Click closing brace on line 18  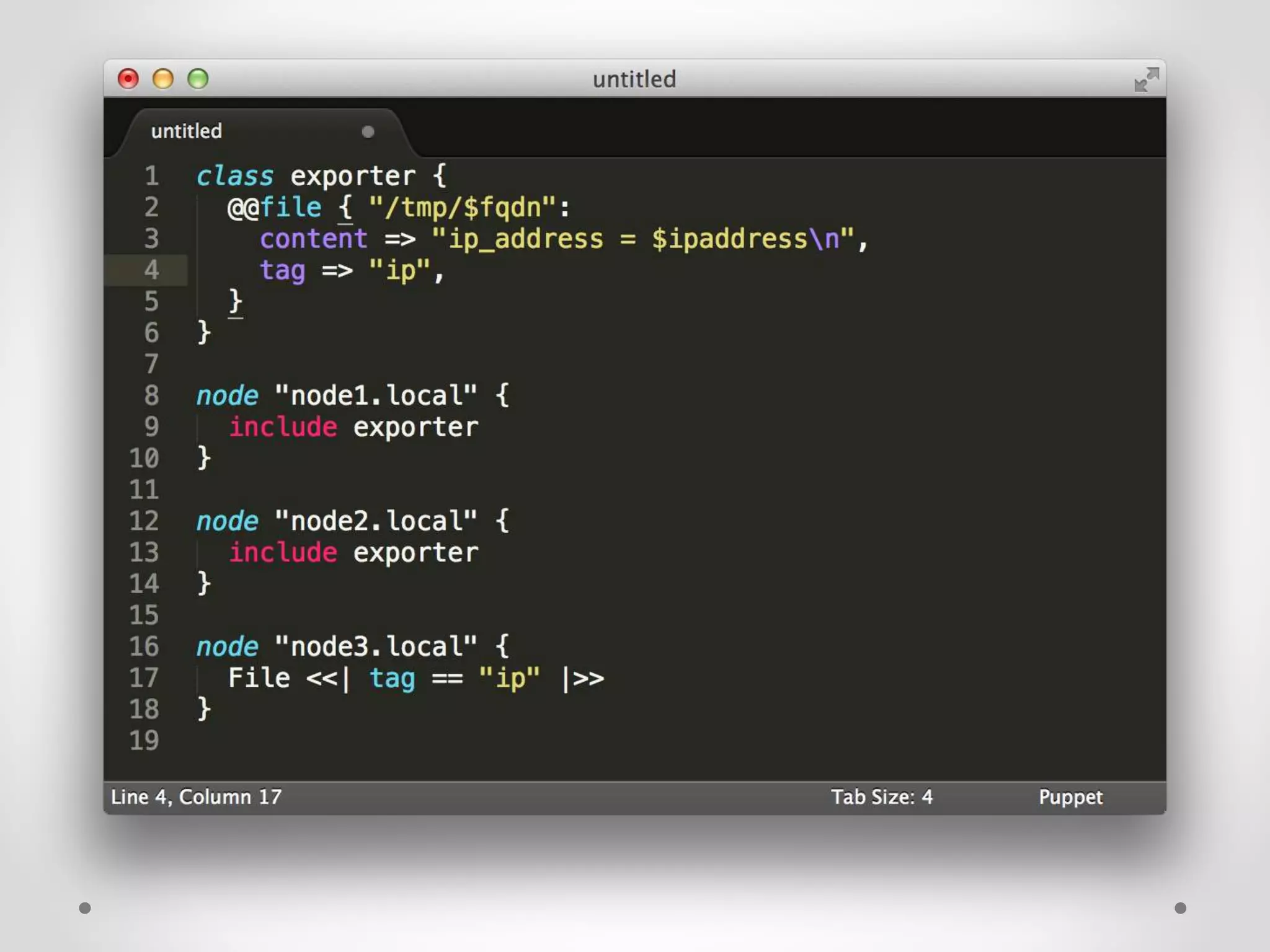coord(204,709)
